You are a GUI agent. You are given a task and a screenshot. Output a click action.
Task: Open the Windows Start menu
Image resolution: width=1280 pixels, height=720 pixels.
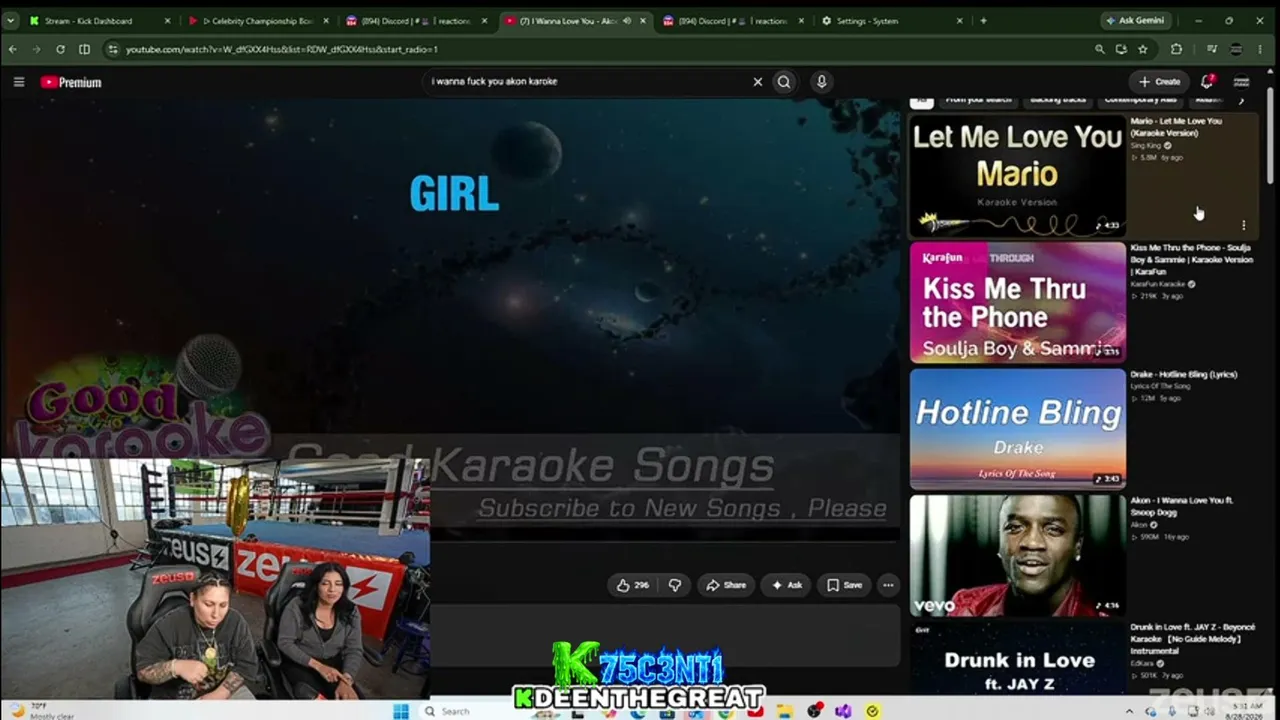(x=401, y=711)
